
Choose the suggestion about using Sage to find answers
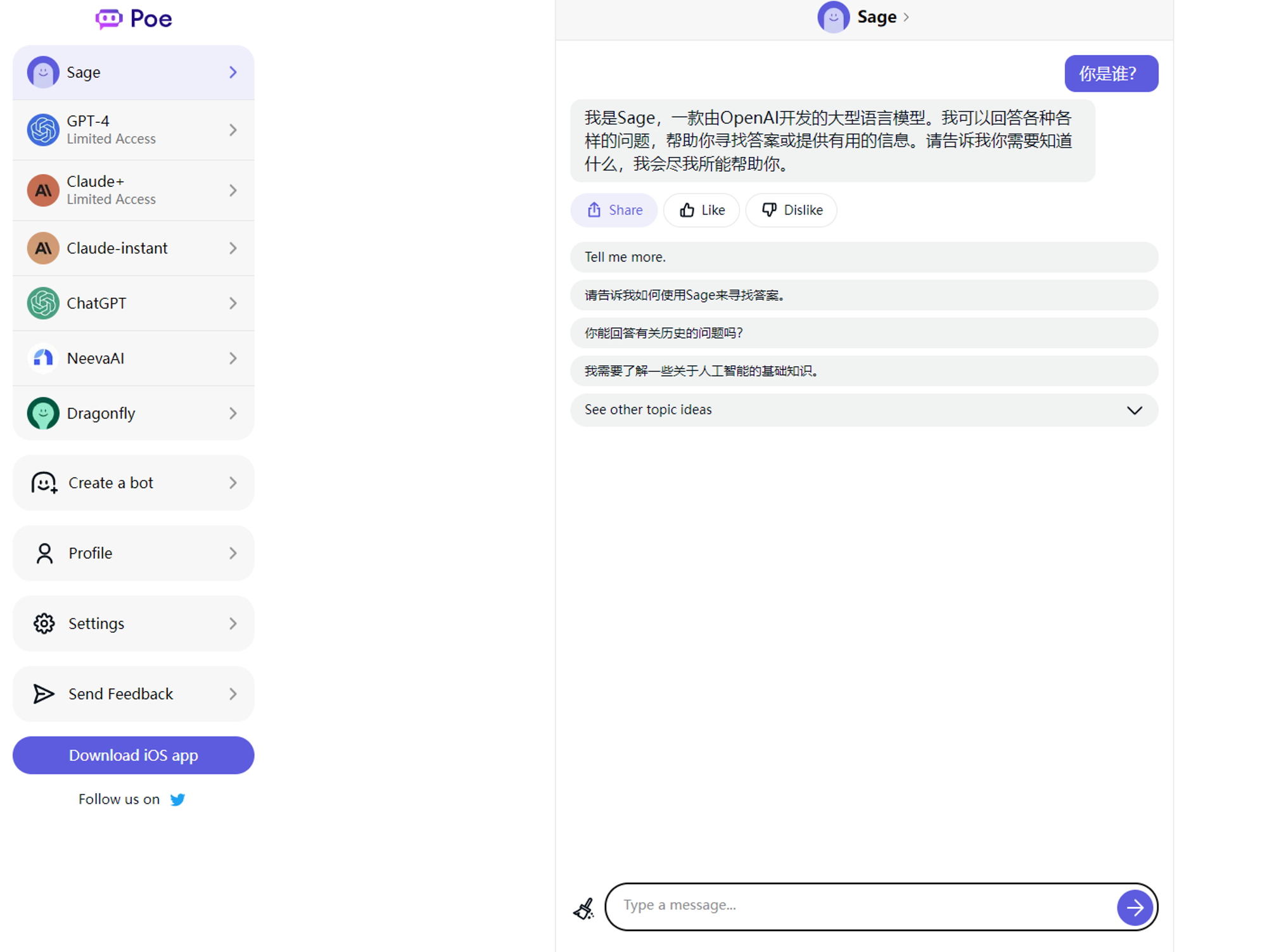click(x=864, y=295)
